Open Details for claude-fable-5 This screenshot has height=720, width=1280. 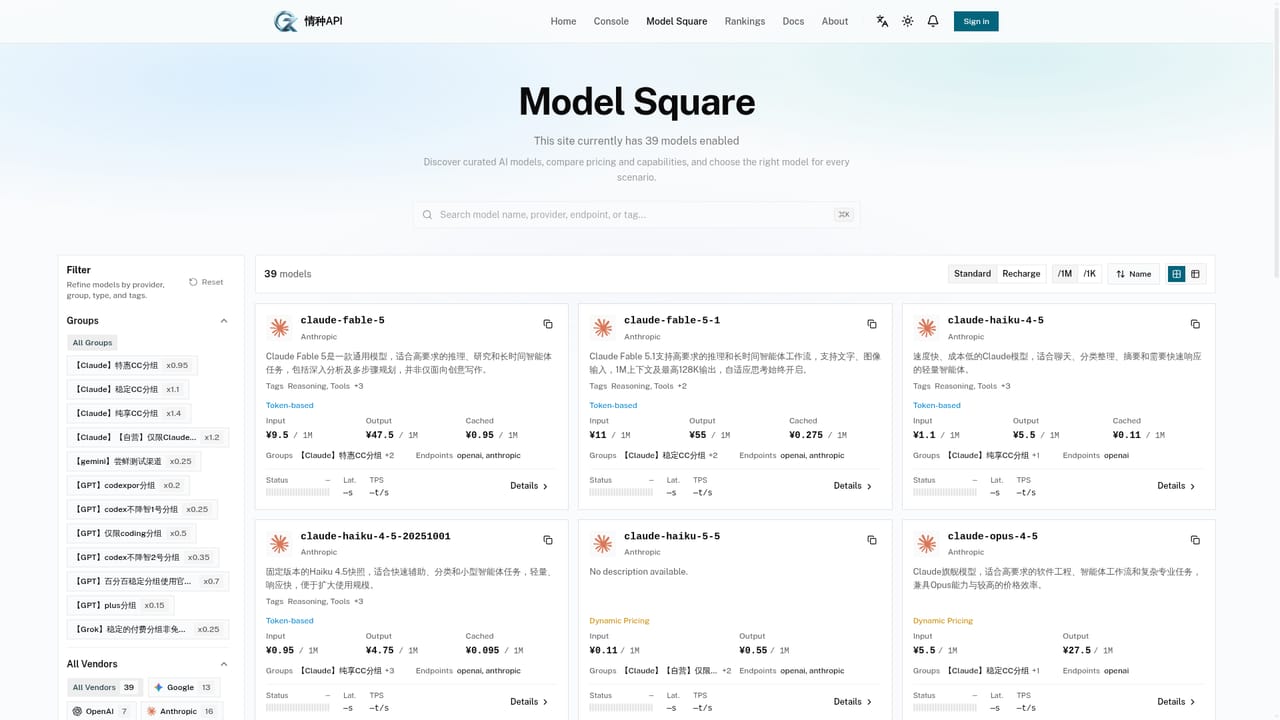click(529, 486)
